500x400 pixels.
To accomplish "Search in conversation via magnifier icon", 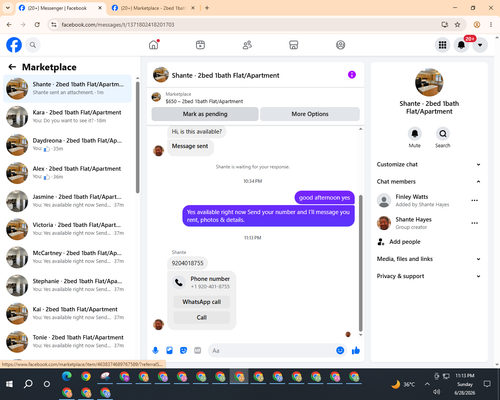I will coord(443,134).
